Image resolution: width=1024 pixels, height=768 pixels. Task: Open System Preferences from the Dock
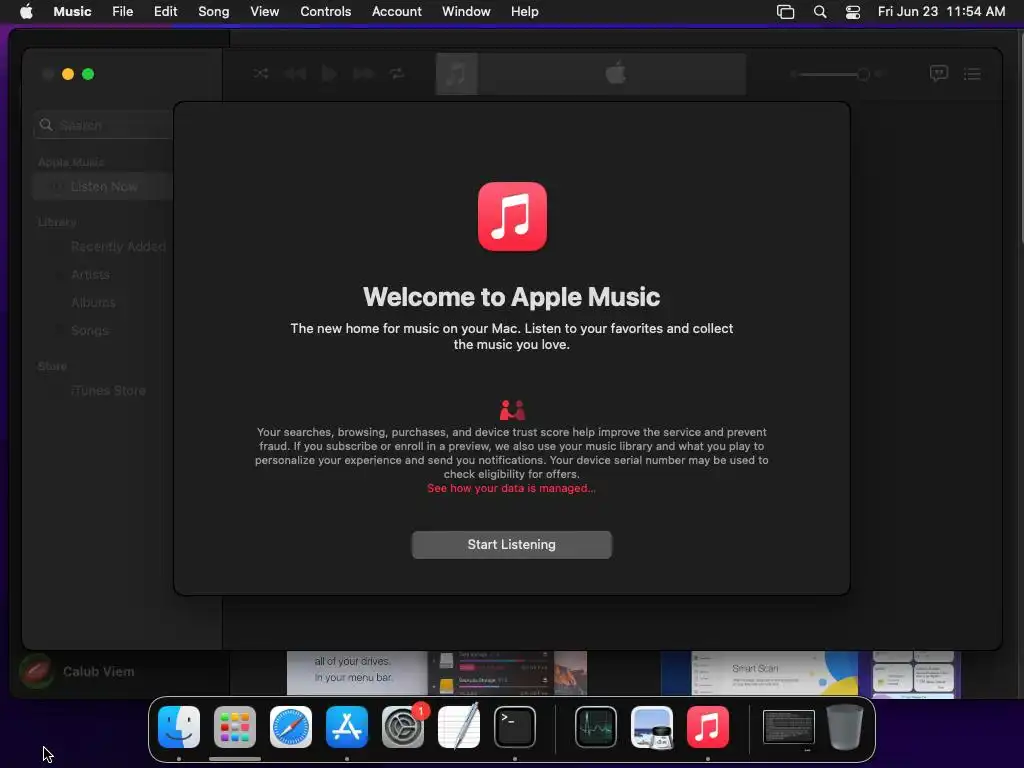pos(403,727)
